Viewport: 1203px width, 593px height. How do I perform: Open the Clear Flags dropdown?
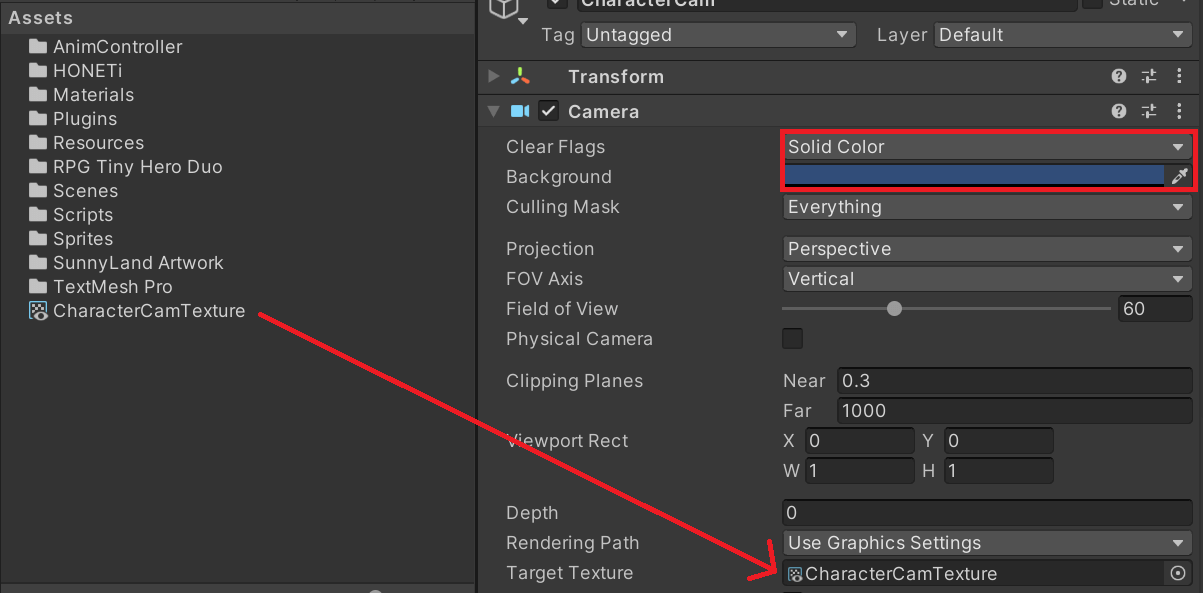(987, 147)
